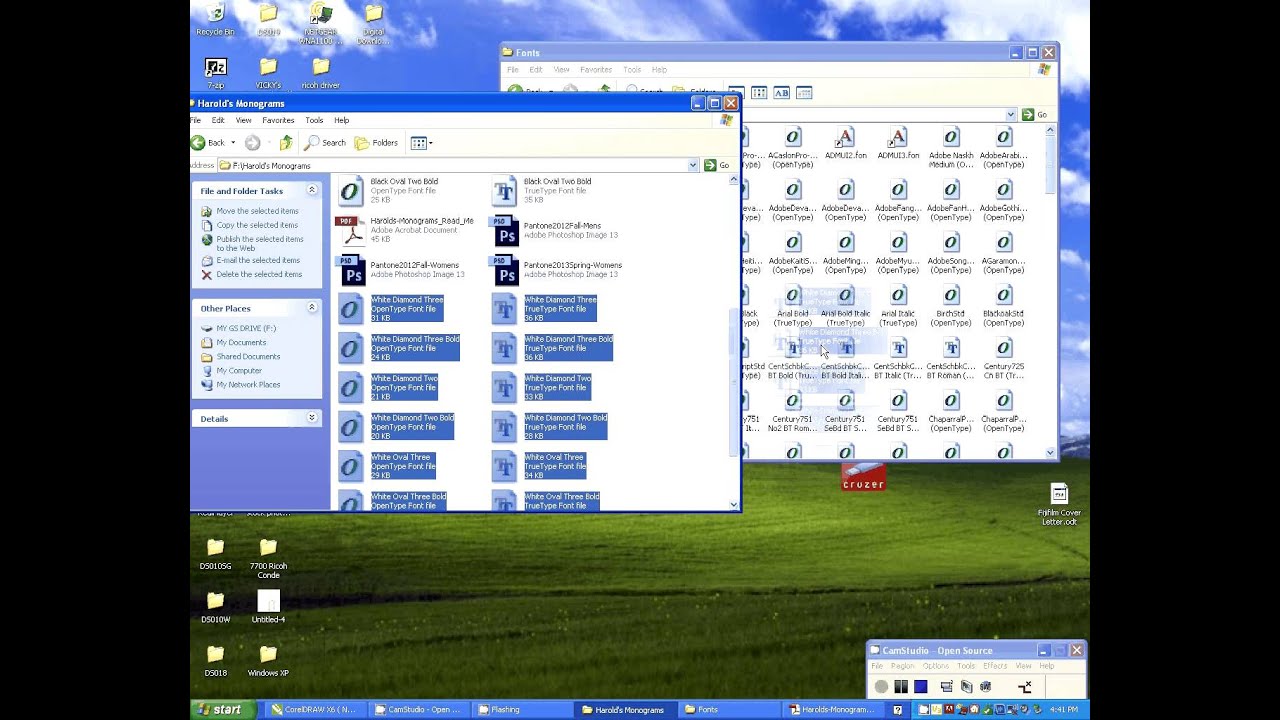Select Adobe Naskh Medium font icon

tap(951, 148)
